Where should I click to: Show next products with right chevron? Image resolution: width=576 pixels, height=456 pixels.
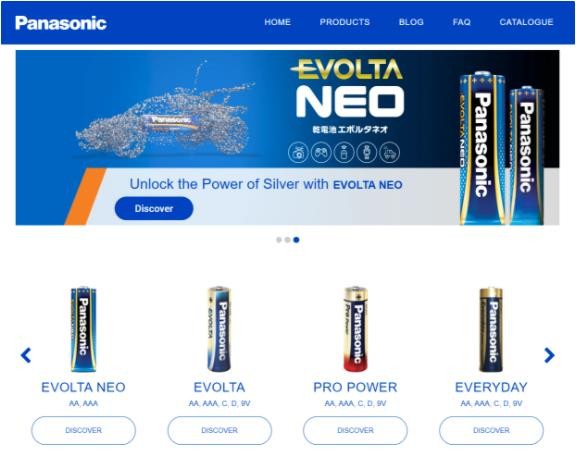pos(549,355)
